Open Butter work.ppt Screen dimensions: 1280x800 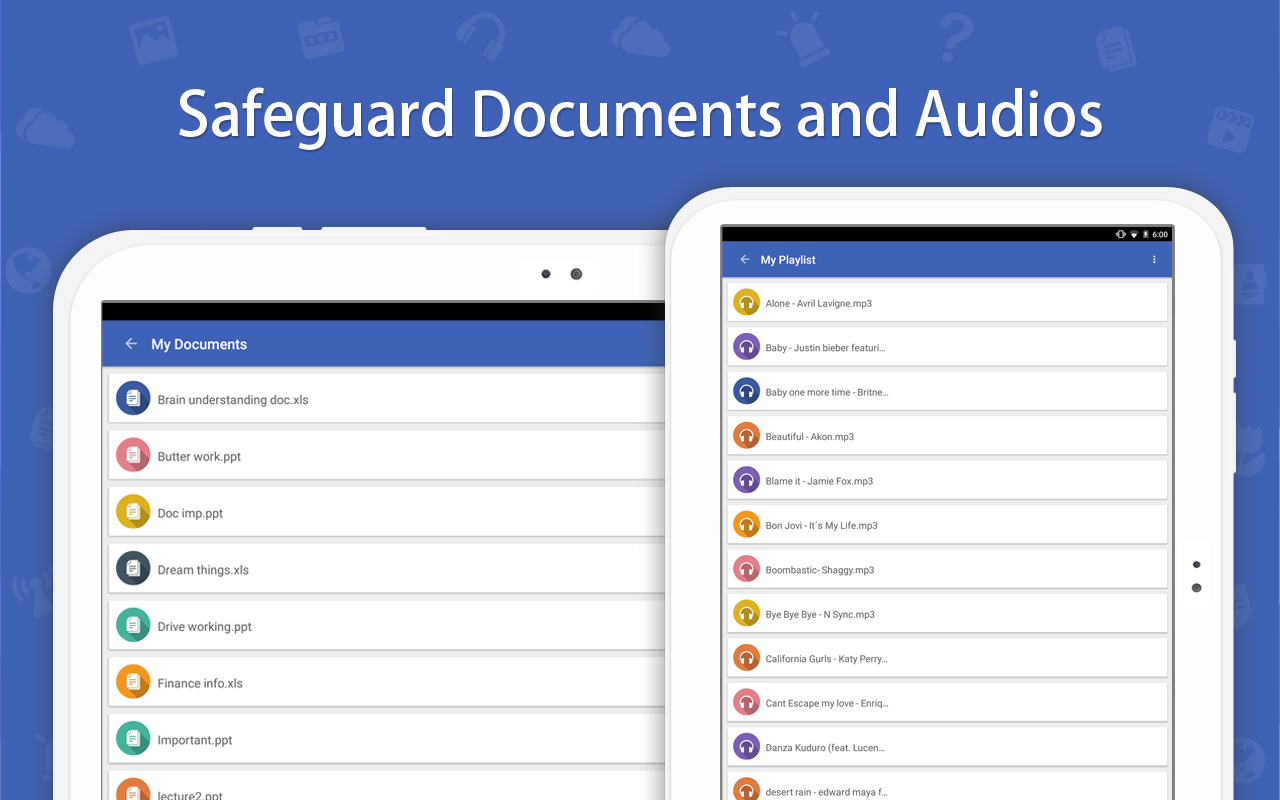tap(387, 456)
